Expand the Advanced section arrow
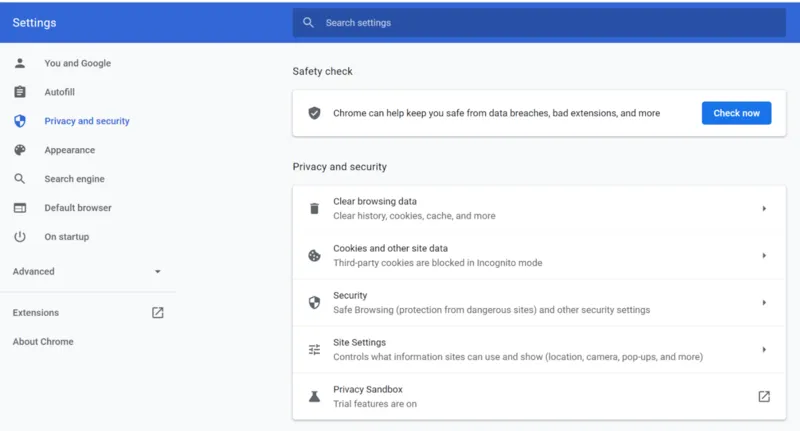 coord(158,271)
